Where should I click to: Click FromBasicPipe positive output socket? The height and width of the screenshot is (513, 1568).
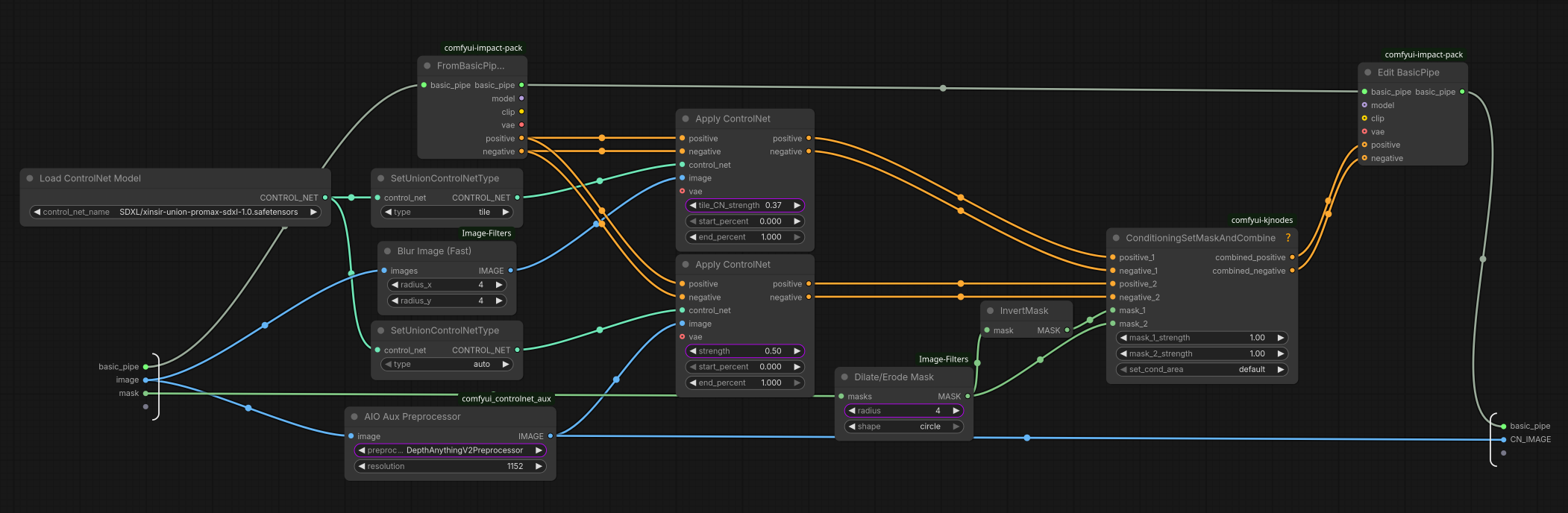pos(521,138)
